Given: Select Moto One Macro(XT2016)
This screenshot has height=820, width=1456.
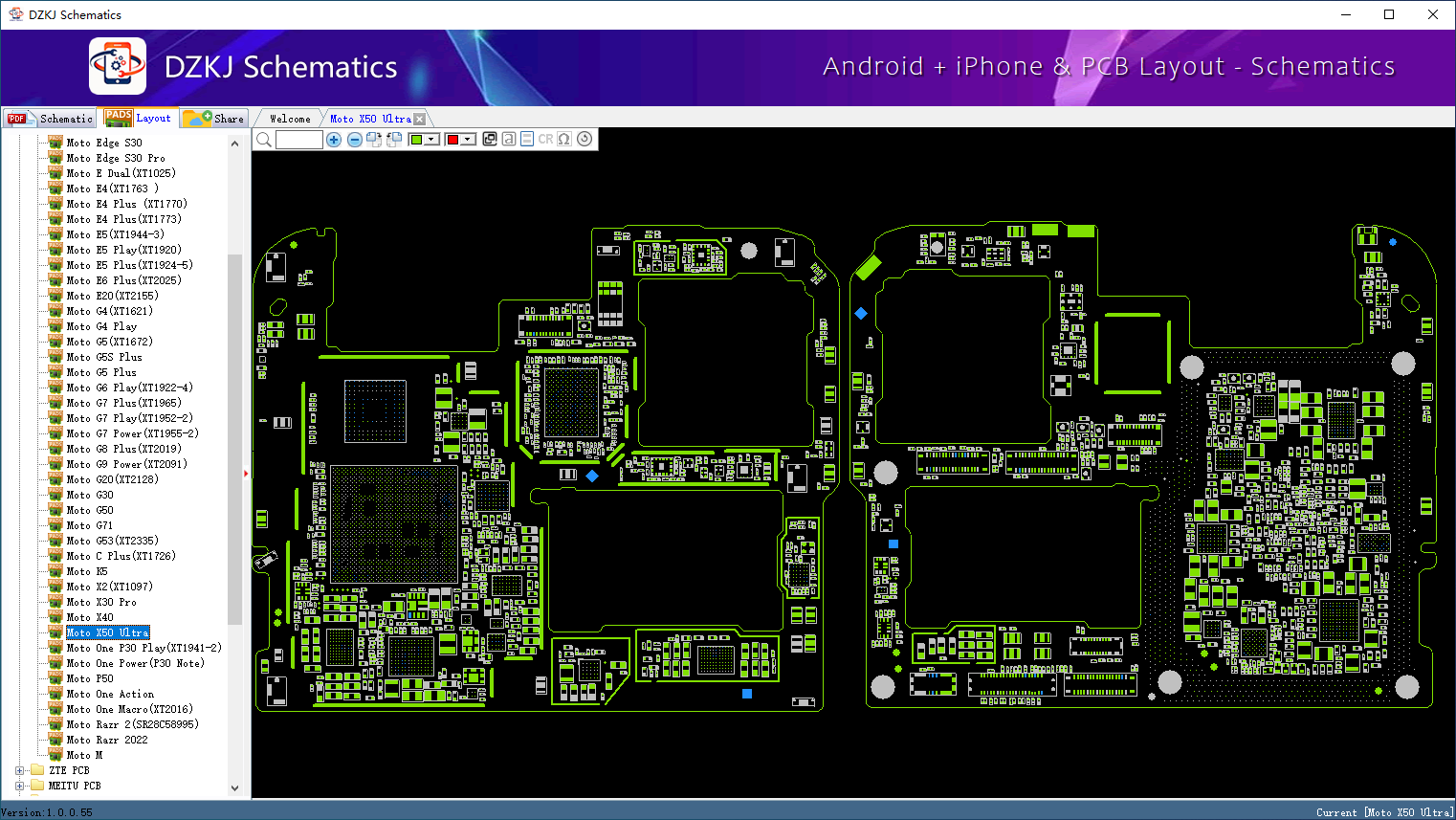Looking at the screenshot, I should tap(129, 709).
